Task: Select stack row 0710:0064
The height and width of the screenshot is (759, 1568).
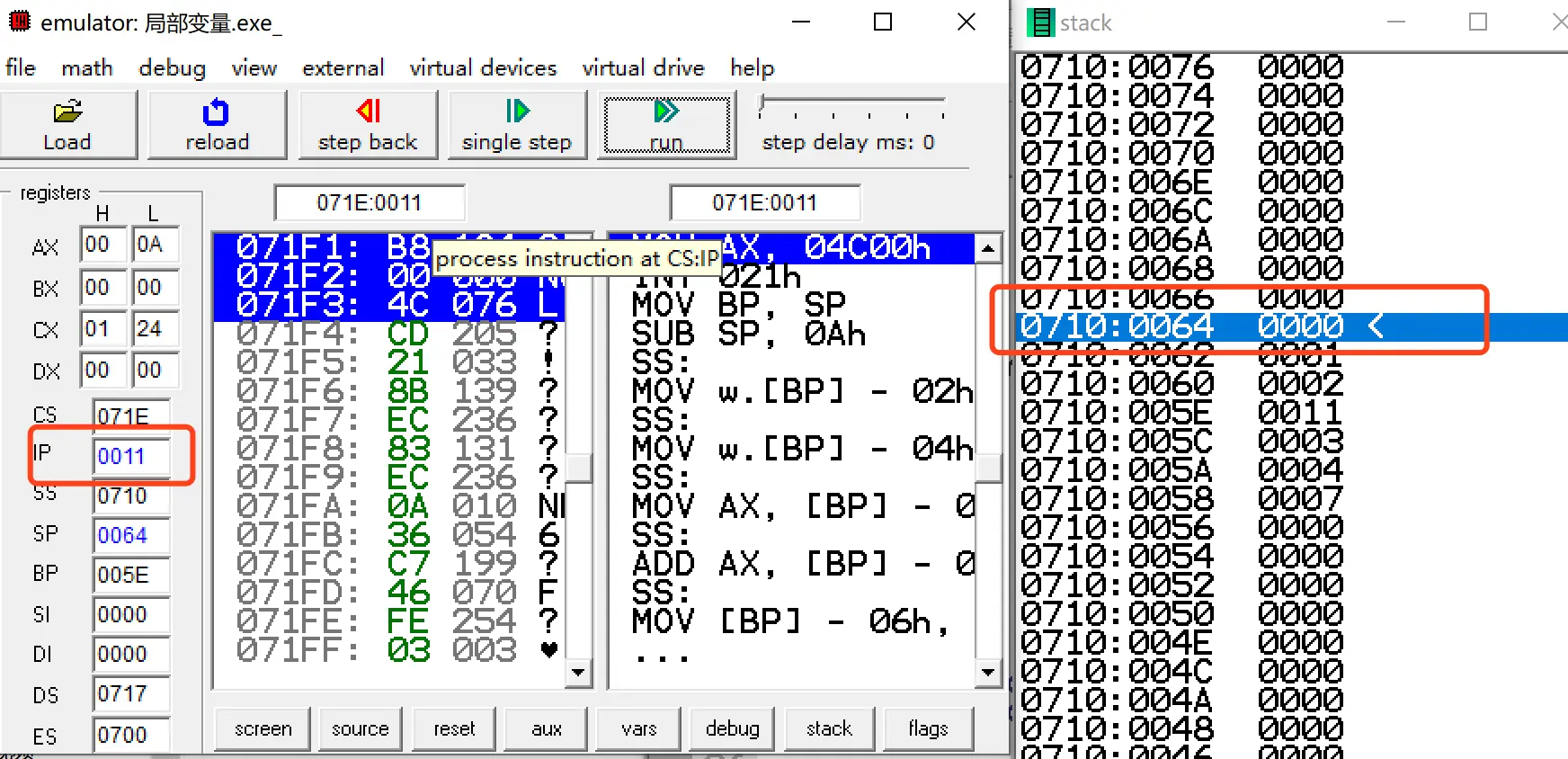Action: [1292, 326]
